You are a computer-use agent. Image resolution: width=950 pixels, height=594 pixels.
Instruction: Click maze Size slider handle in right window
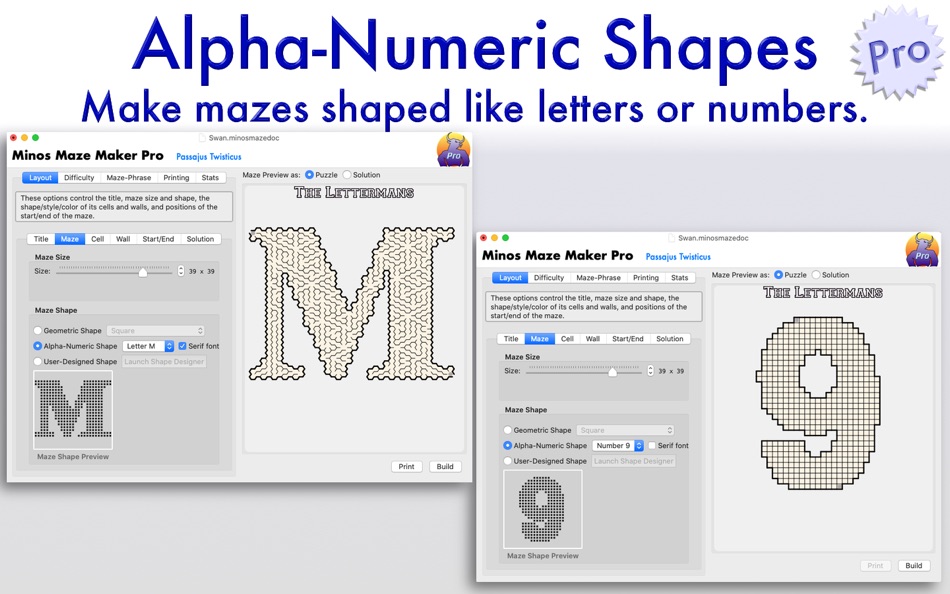click(613, 372)
